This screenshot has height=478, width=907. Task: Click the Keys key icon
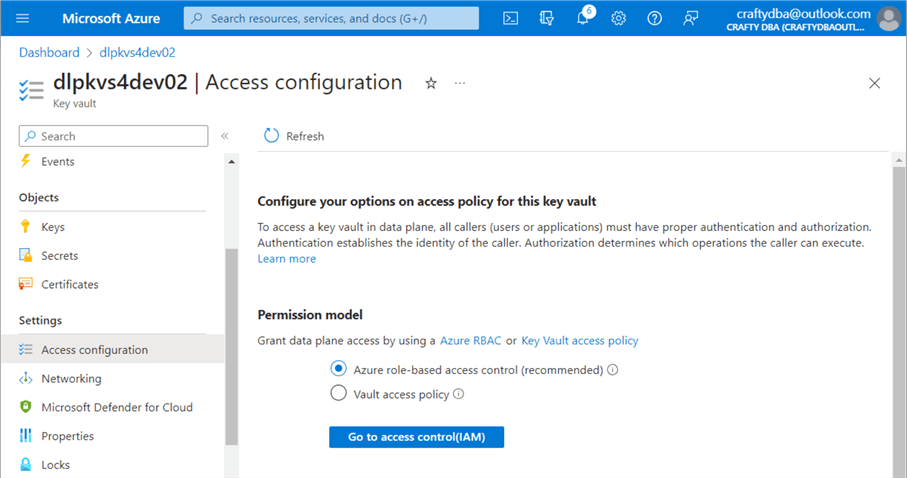pyautogui.click(x=25, y=226)
